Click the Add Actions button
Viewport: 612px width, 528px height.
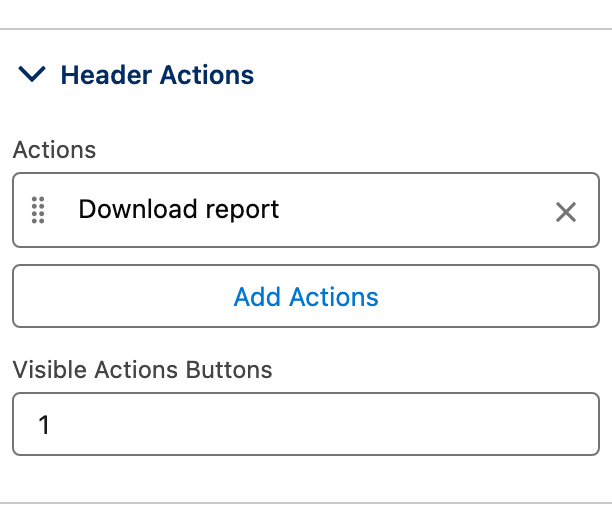click(306, 296)
